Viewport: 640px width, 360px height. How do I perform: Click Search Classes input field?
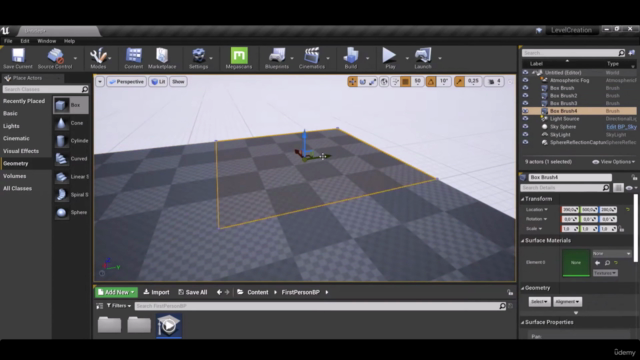pyautogui.click(x=45, y=89)
